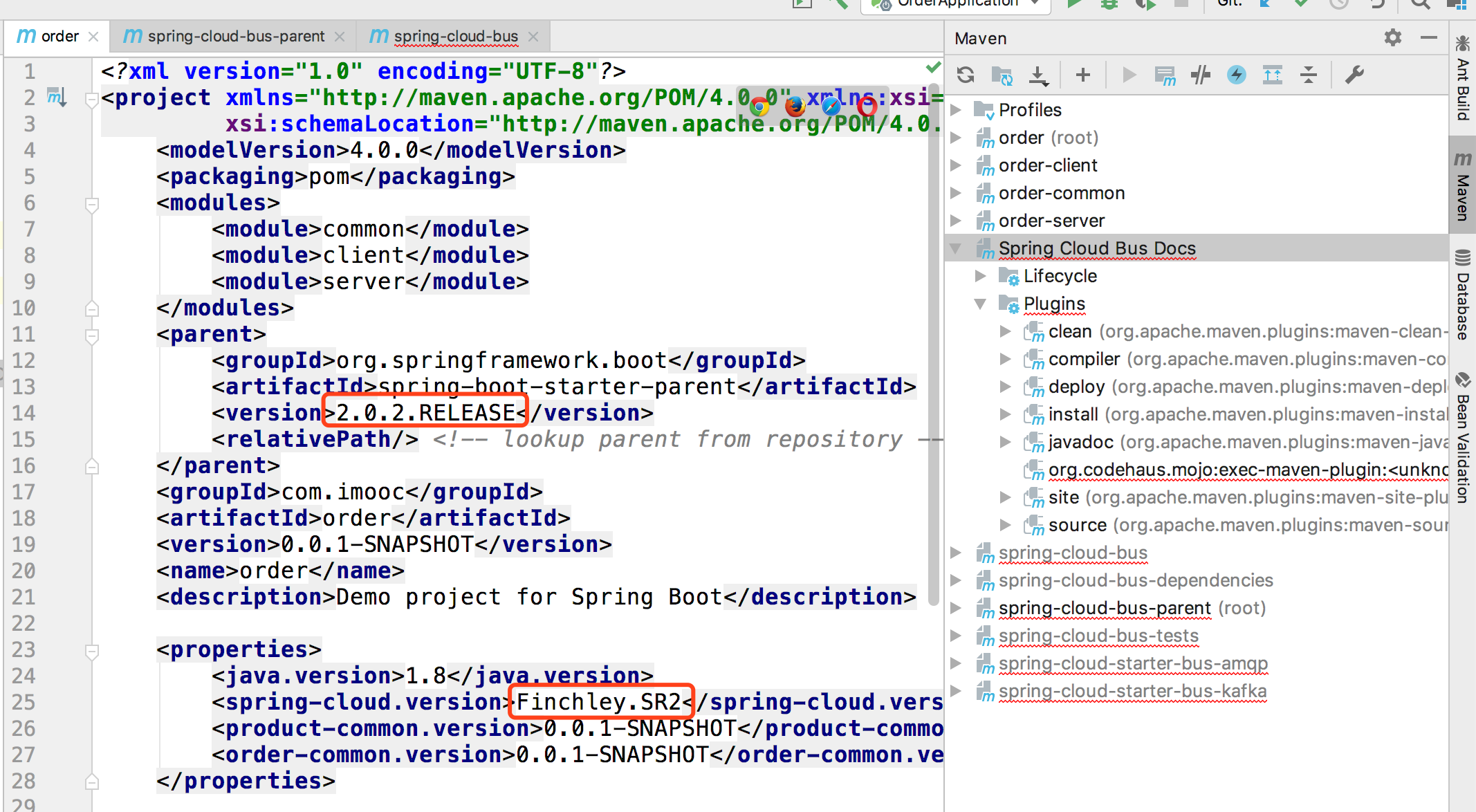Open pom preview in Chrome browser icon
The width and height of the screenshot is (1476, 812).
pyautogui.click(x=759, y=107)
